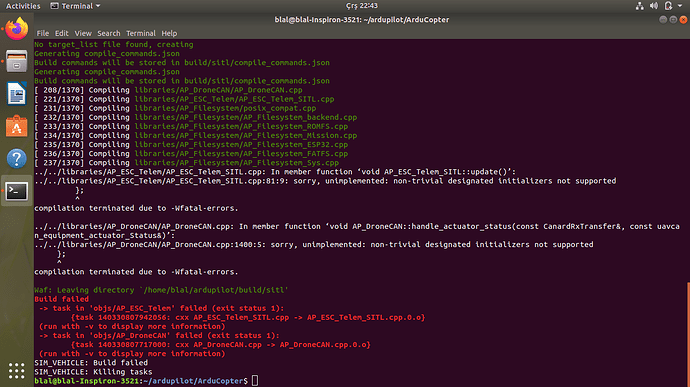690x387 pixels.
Task: Open the Edit menu
Action: coord(61,33)
